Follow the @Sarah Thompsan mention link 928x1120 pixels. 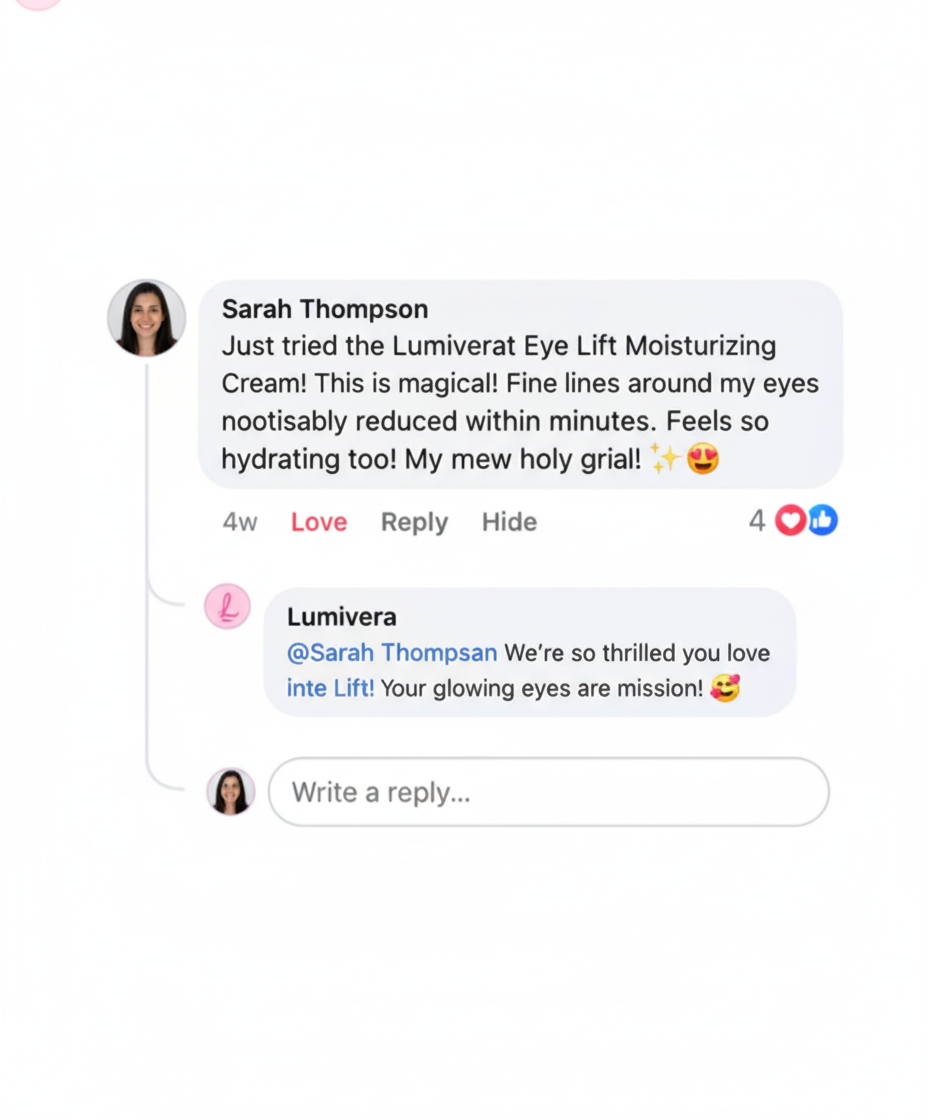tap(391, 652)
